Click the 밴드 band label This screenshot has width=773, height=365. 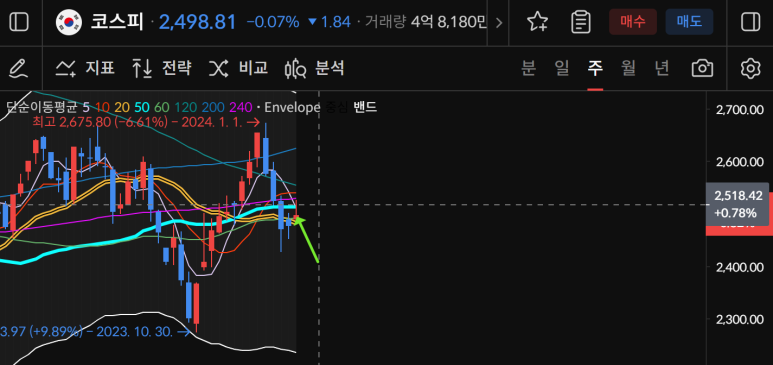pyautogui.click(x=365, y=107)
